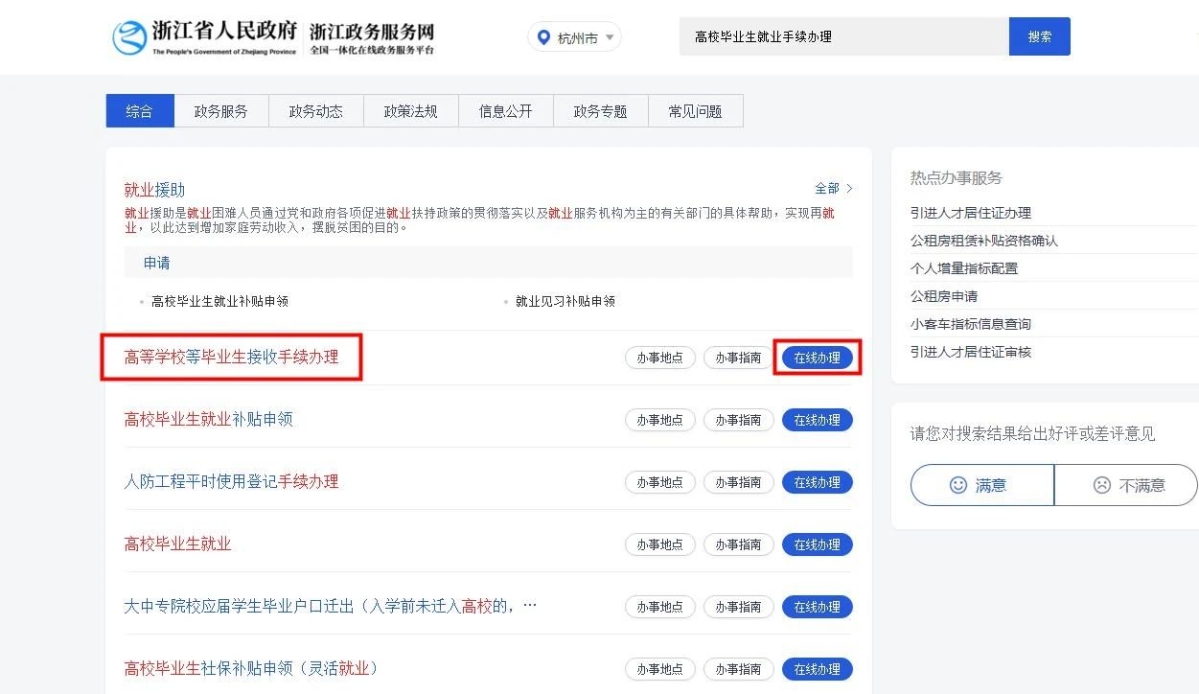Open the 杭州市 city dropdown

(x=575, y=38)
